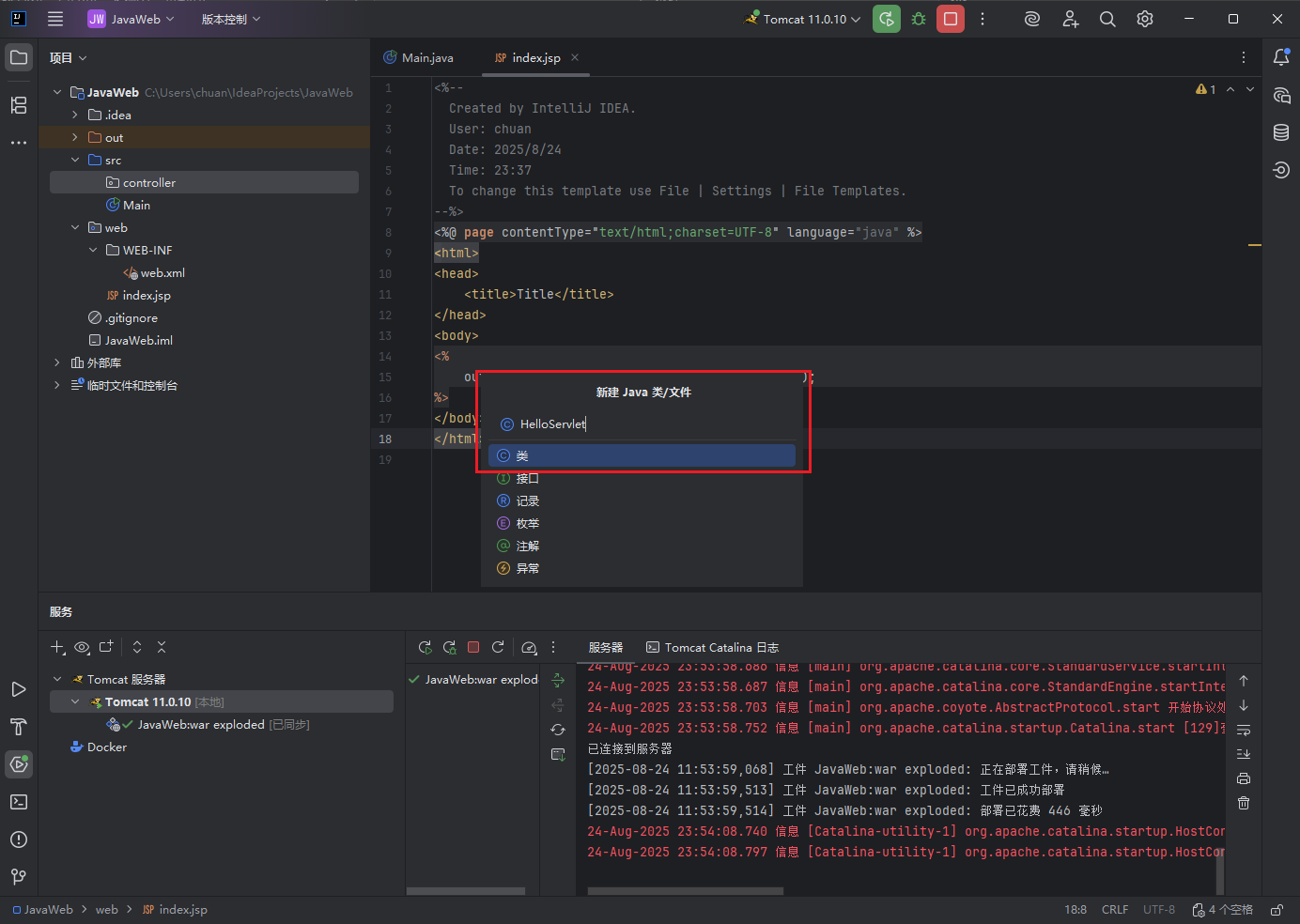
Task: Select 枚举 in new class popup
Action: click(x=642, y=523)
